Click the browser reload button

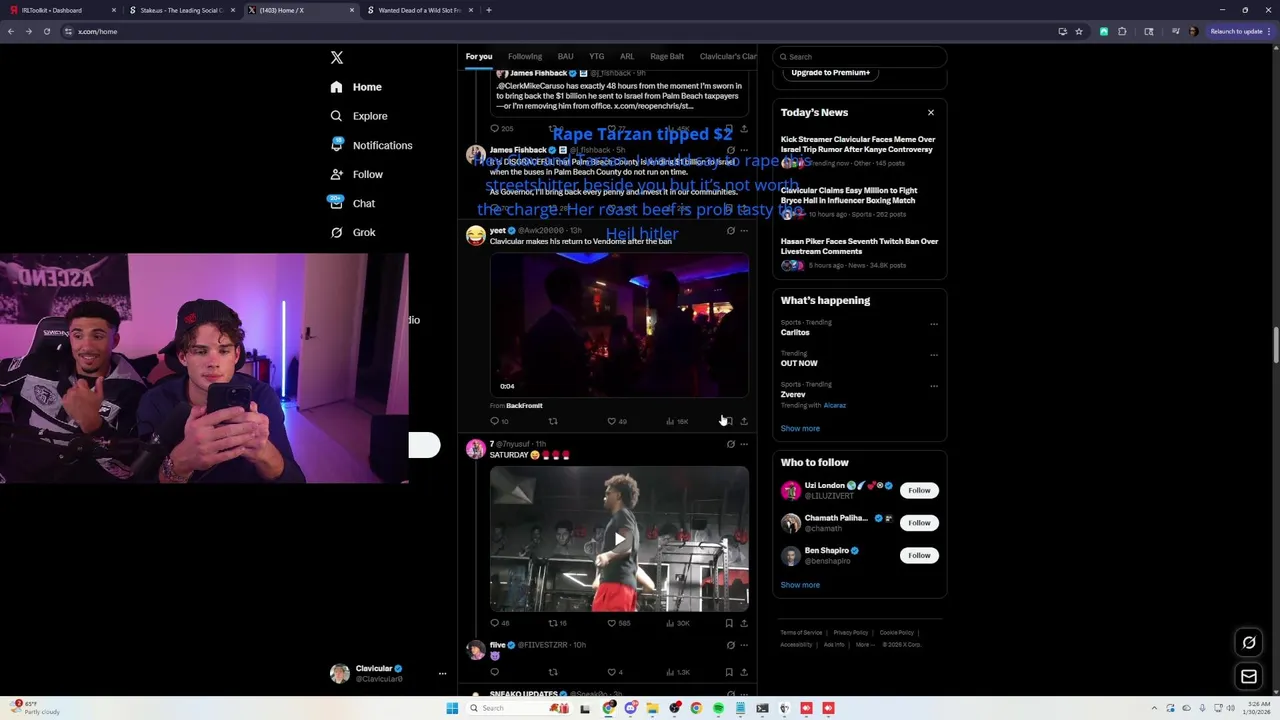[x=46, y=31]
